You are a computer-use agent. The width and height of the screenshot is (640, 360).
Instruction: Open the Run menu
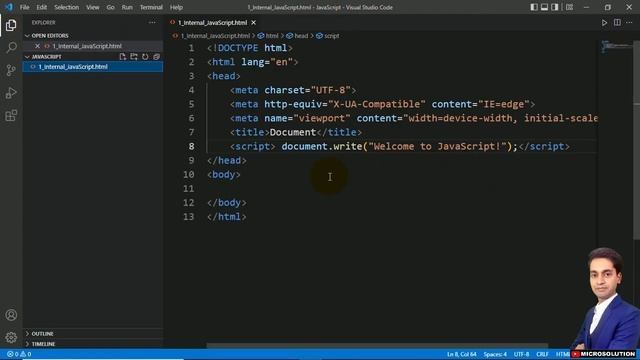127,7
